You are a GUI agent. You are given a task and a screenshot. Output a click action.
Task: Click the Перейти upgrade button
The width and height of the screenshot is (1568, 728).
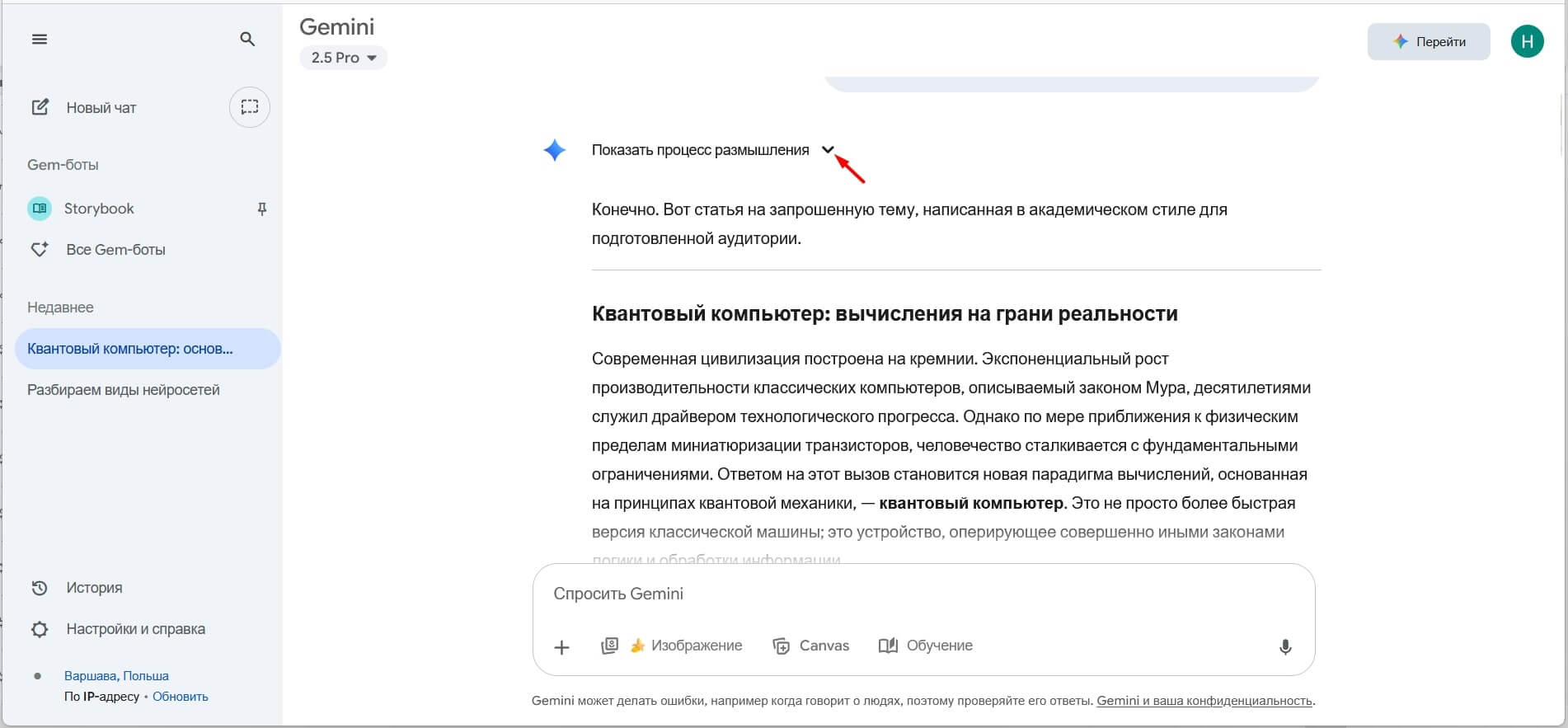pos(1429,41)
